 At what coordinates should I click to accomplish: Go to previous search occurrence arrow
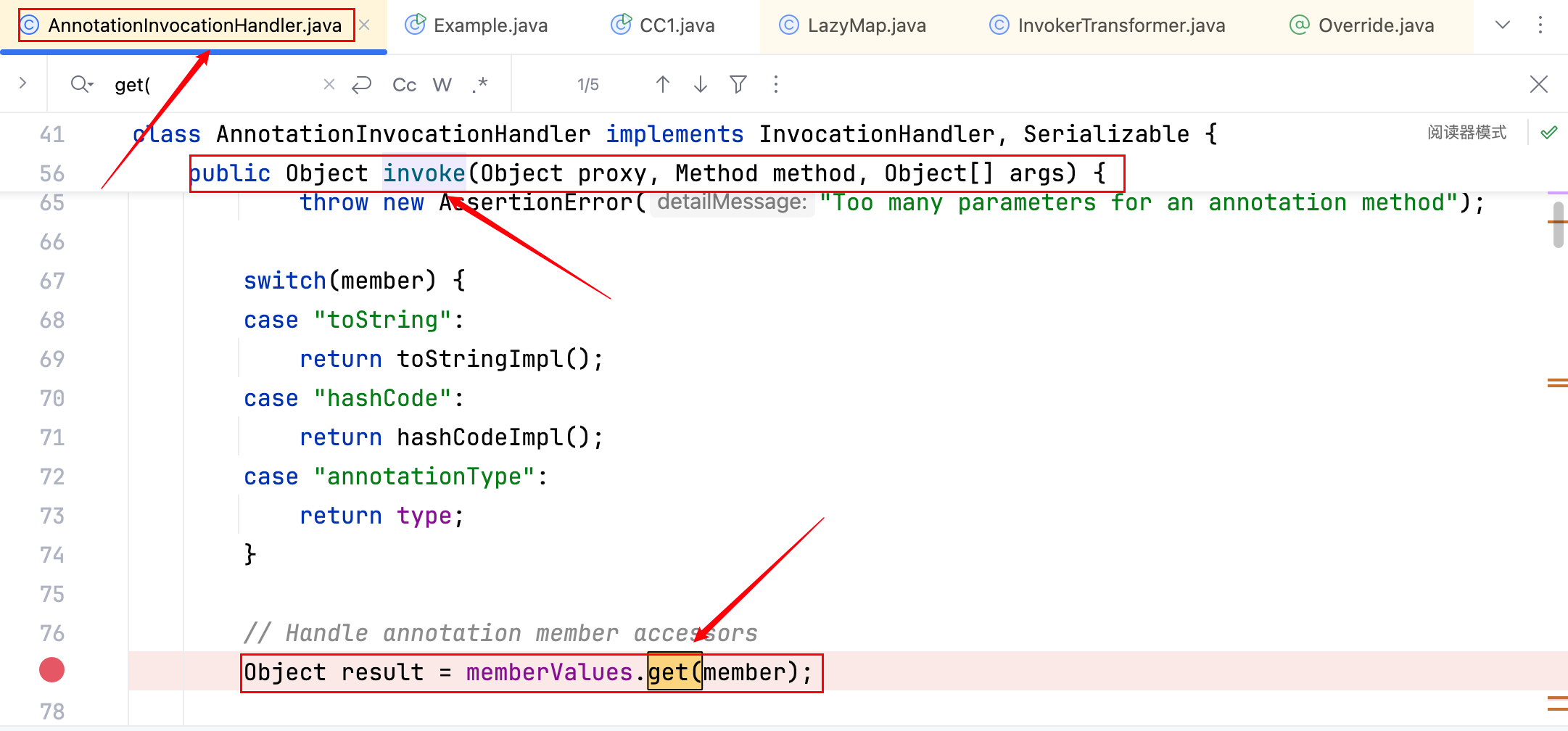click(662, 85)
